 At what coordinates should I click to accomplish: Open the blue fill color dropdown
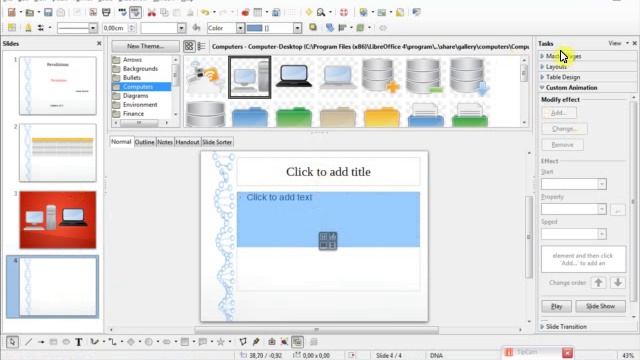point(297,28)
